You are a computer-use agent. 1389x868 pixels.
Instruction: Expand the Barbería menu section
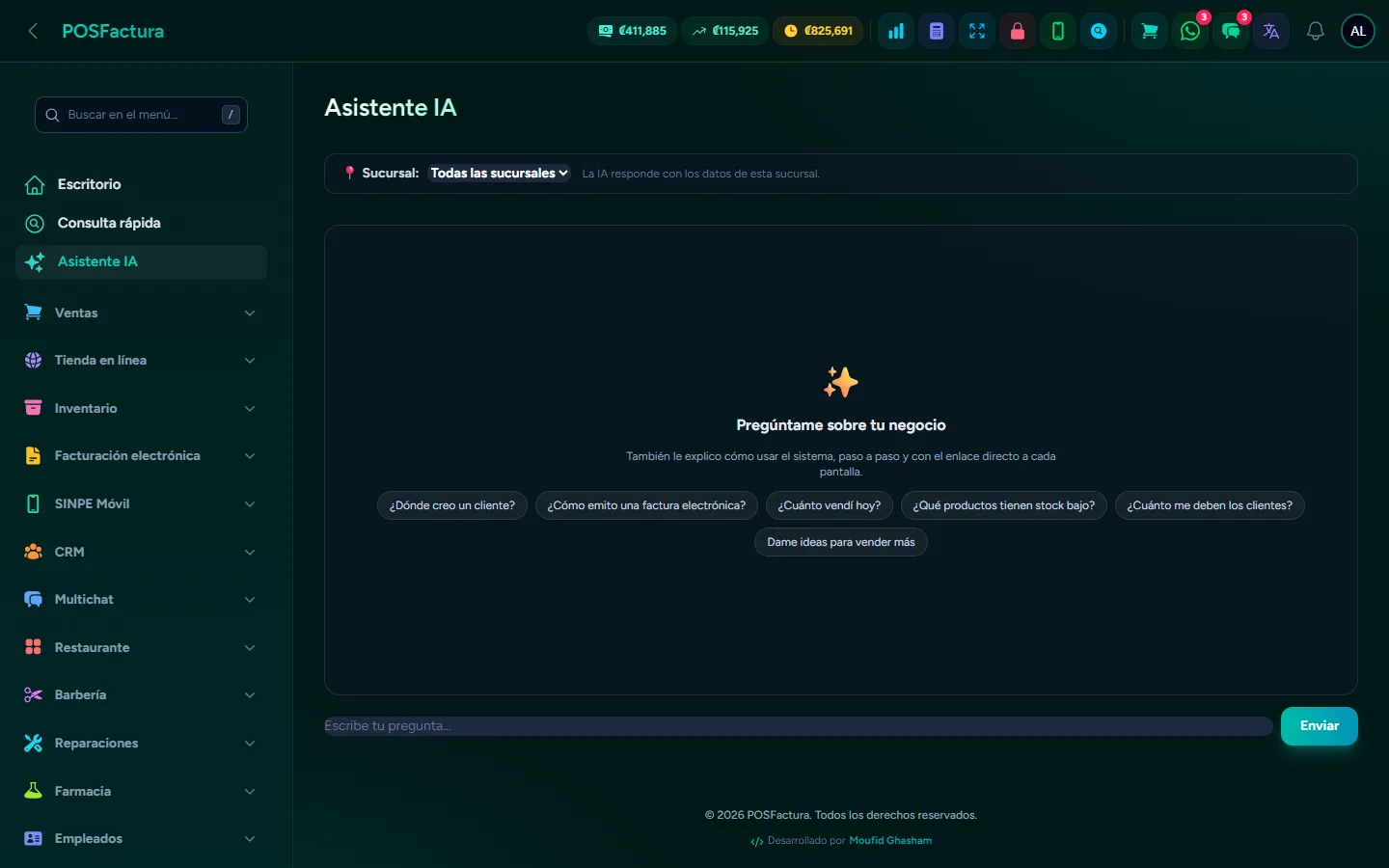point(141,695)
